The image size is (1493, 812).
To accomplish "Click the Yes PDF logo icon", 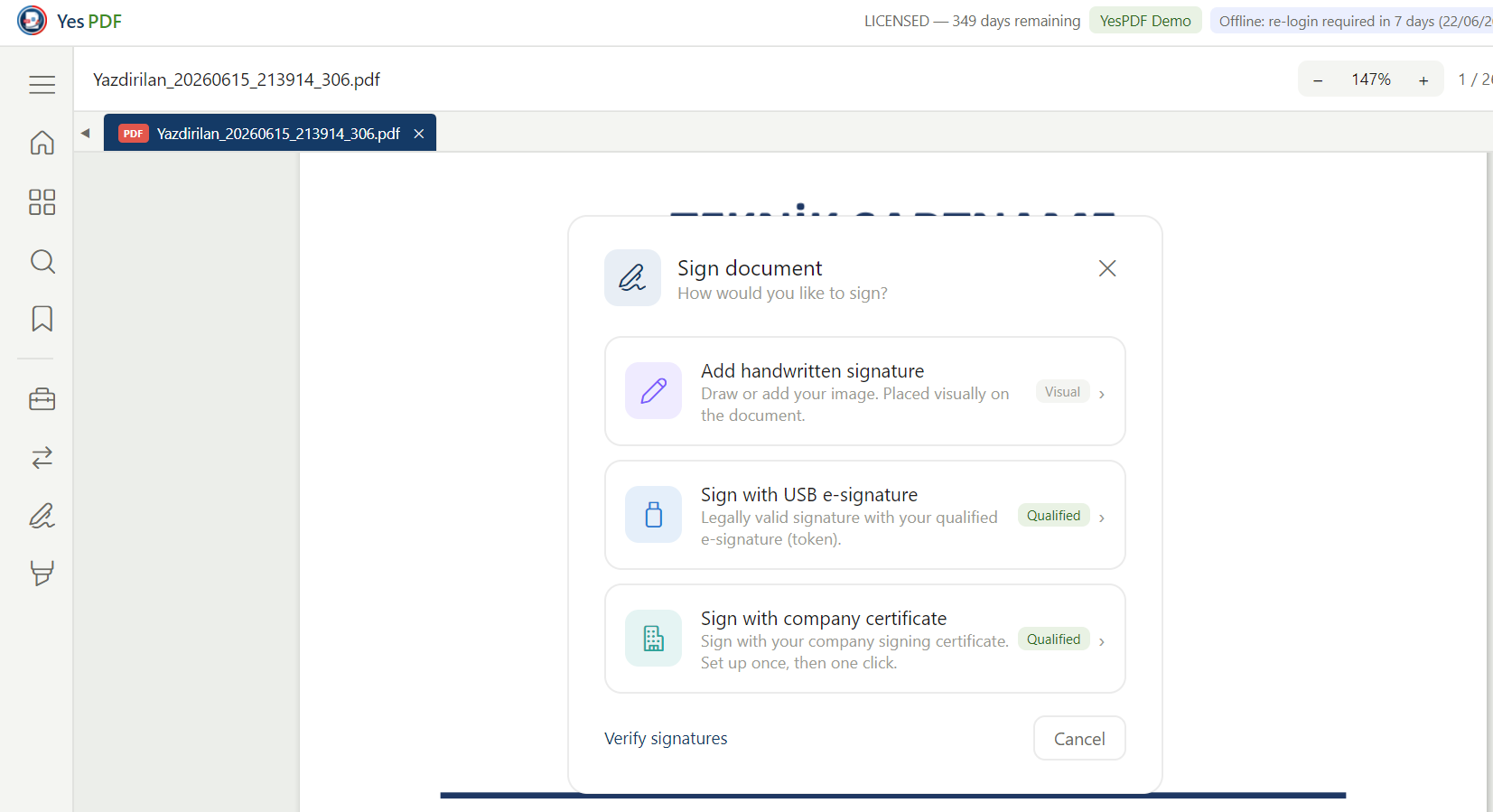I will 32,21.
